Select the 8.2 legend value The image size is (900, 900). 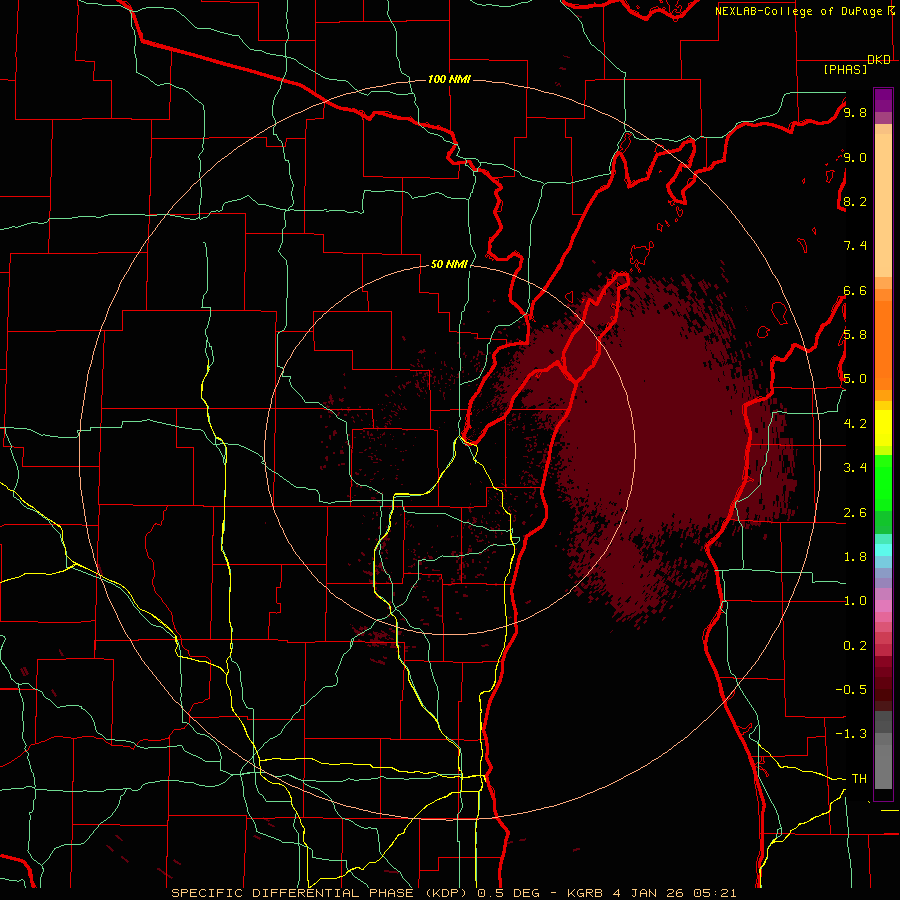855,201
